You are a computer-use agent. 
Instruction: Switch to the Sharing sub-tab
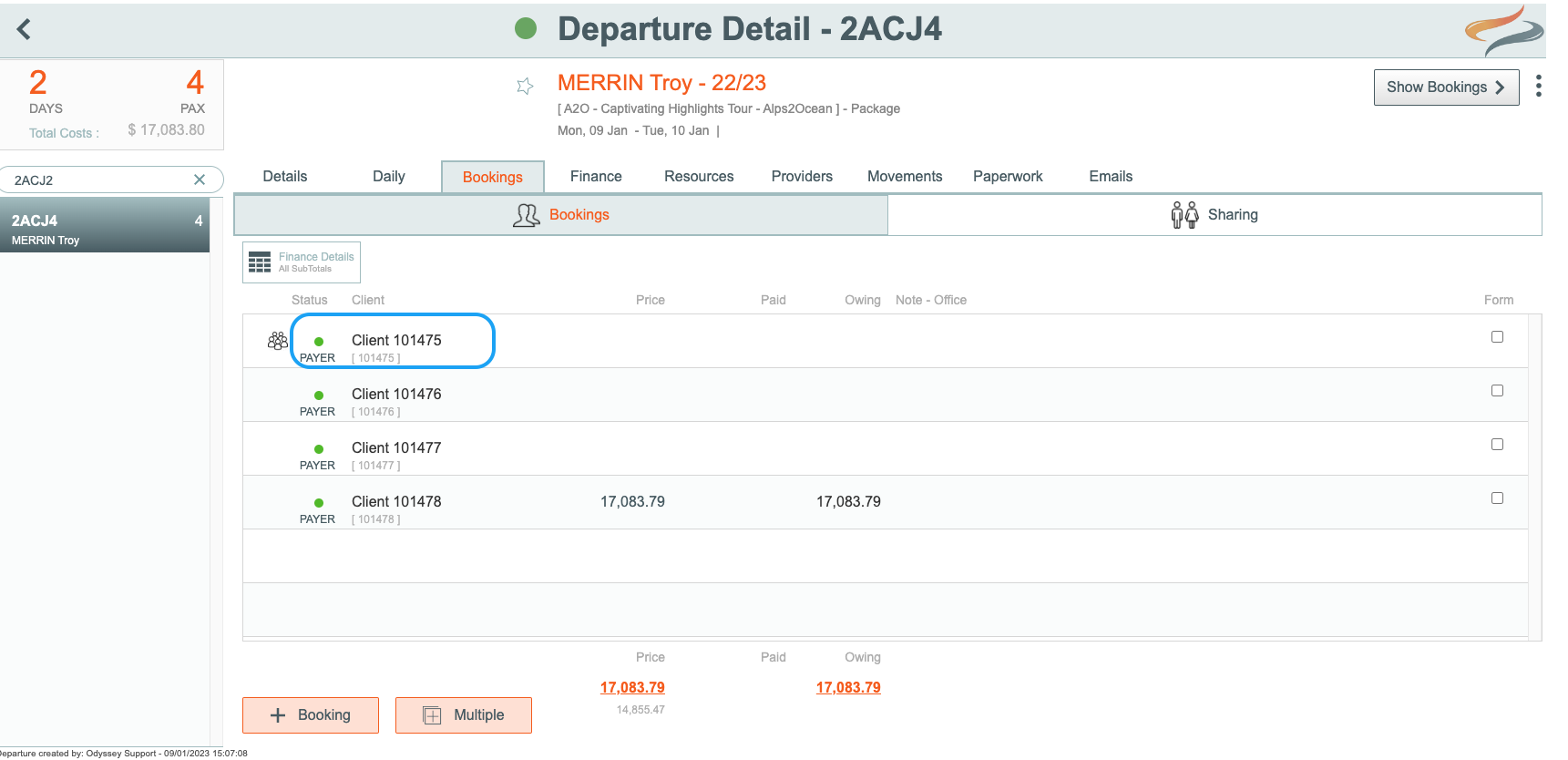tap(1214, 215)
